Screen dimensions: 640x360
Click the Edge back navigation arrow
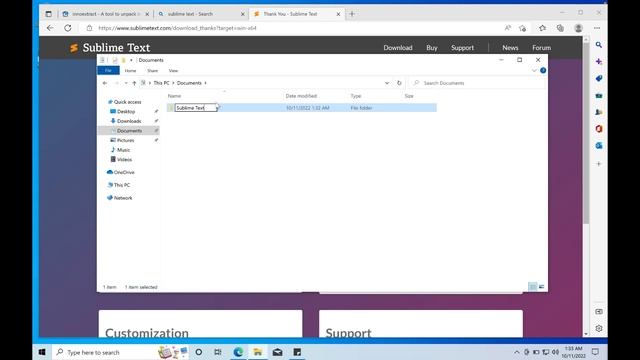(50, 28)
